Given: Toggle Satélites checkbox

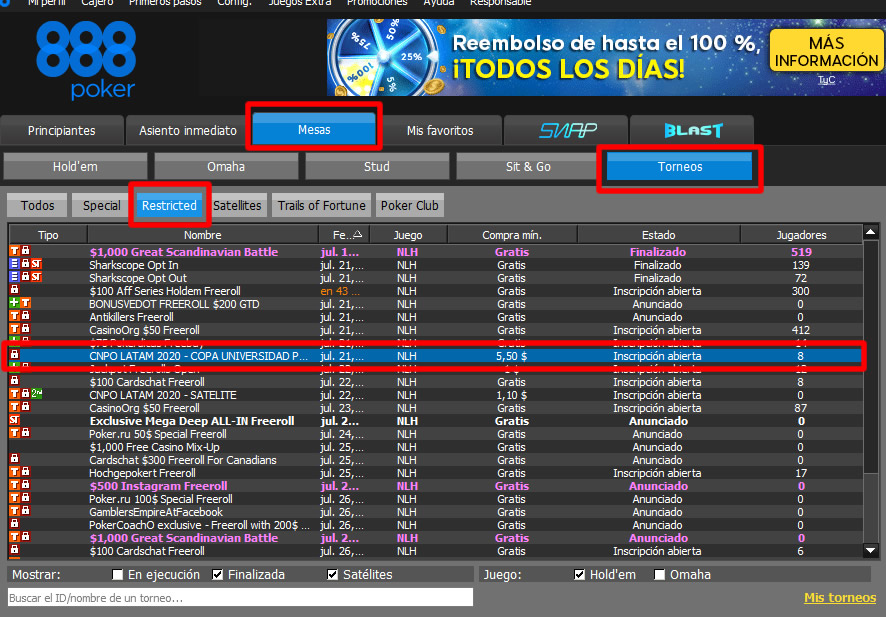Looking at the screenshot, I should 333,575.
